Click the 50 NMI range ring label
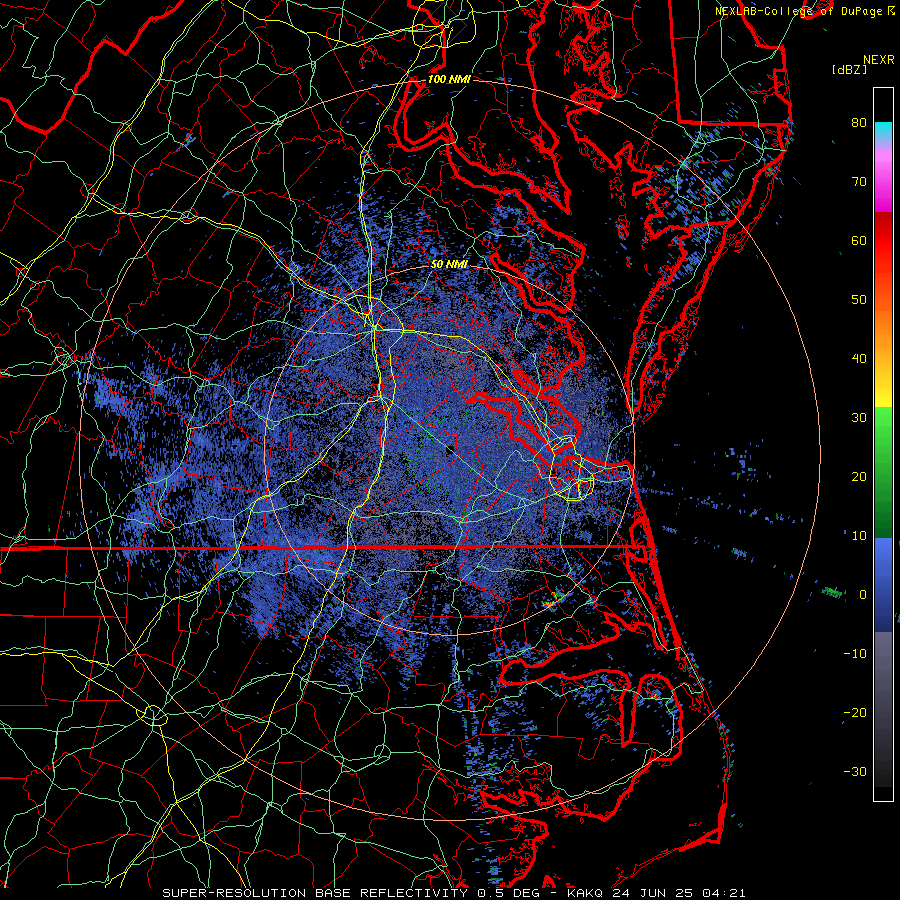The height and width of the screenshot is (900, 900). (x=449, y=265)
